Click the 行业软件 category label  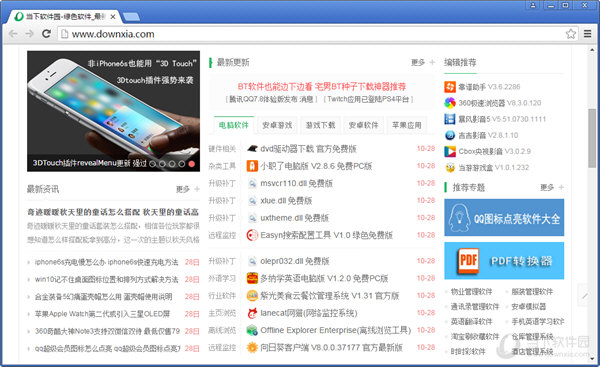(x=222, y=295)
